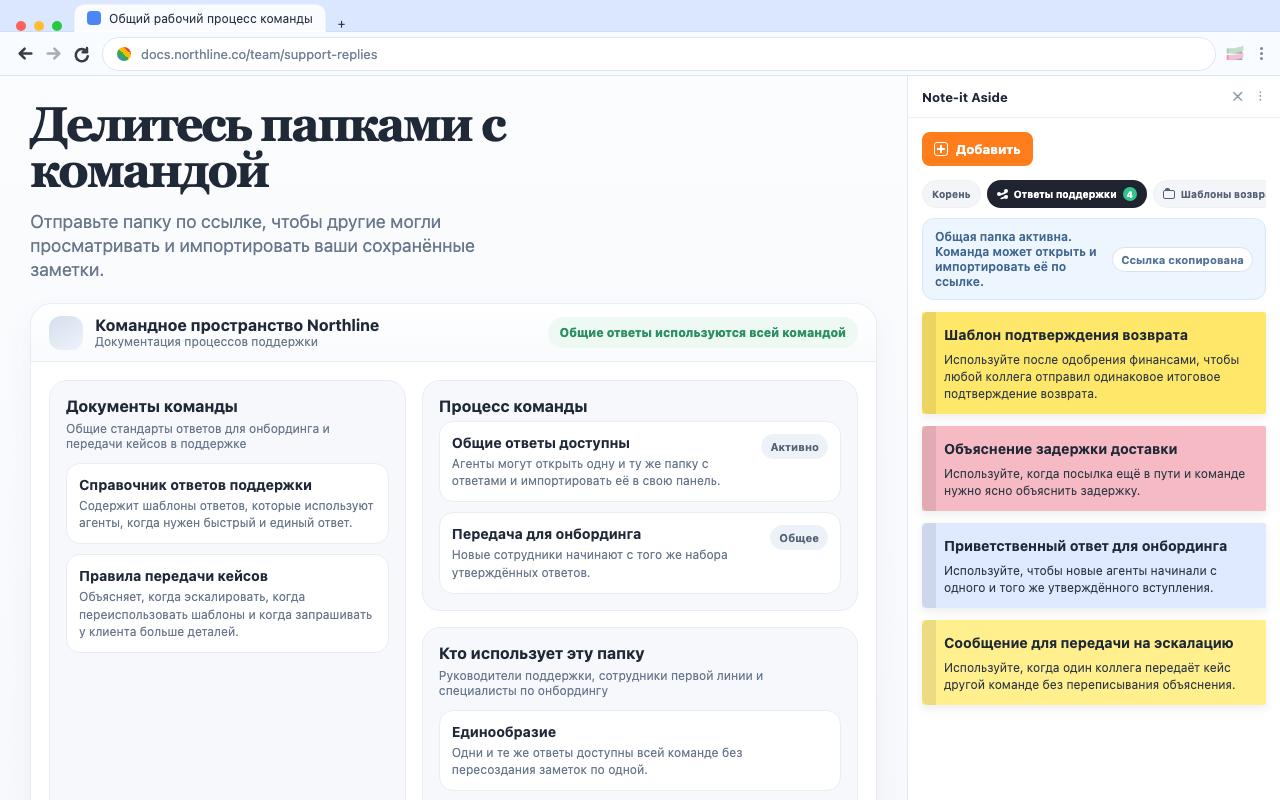Toggle the Активно status pill

[794, 447]
